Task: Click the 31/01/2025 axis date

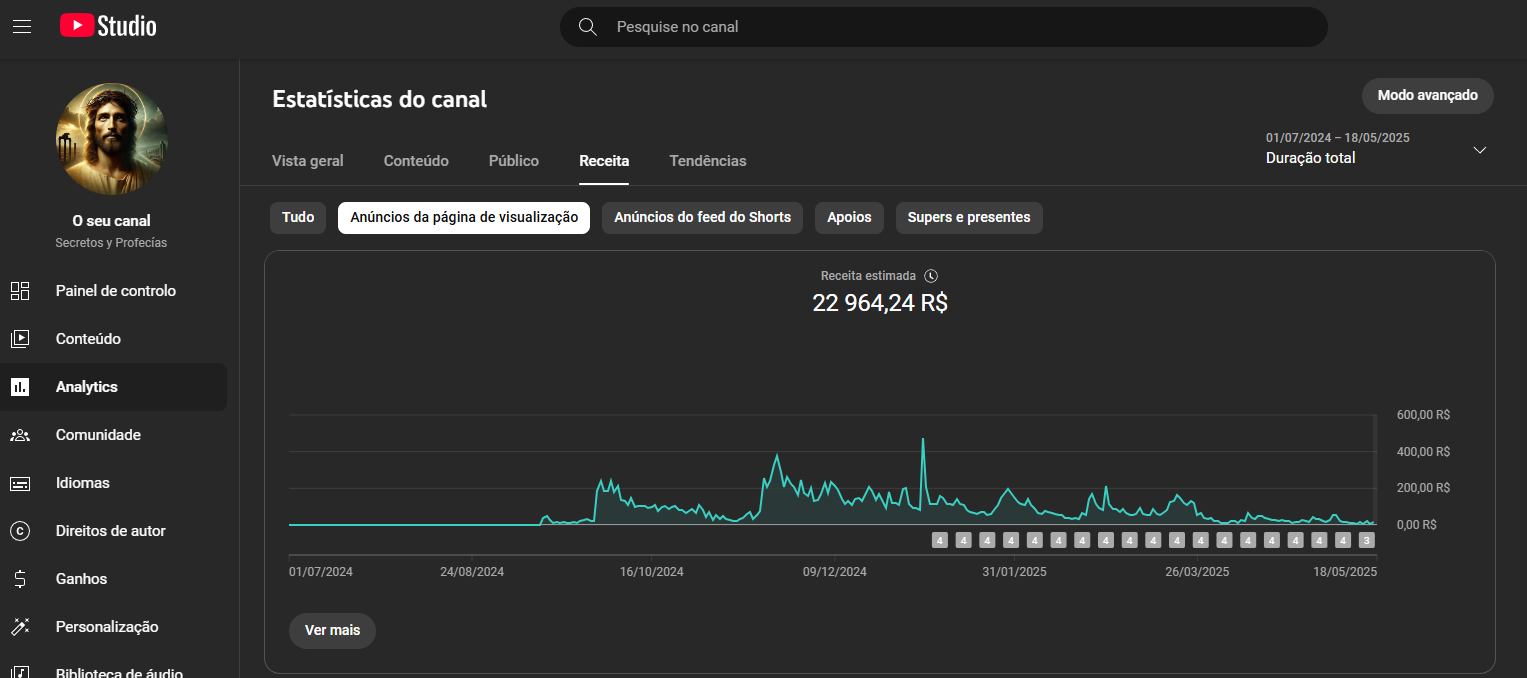Action: [x=1015, y=572]
